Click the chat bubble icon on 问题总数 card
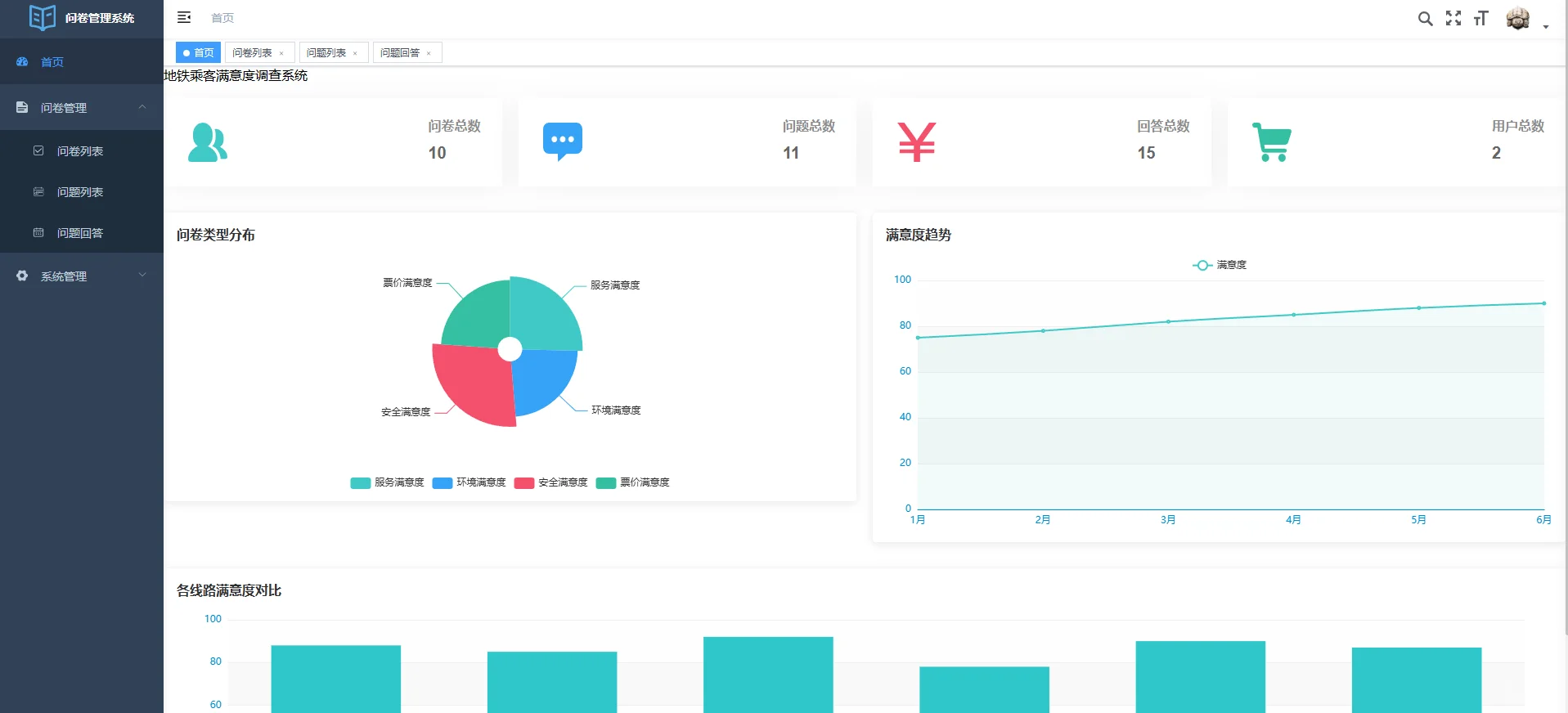Image resolution: width=1568 pixels, height=713 pixels. 563,142
